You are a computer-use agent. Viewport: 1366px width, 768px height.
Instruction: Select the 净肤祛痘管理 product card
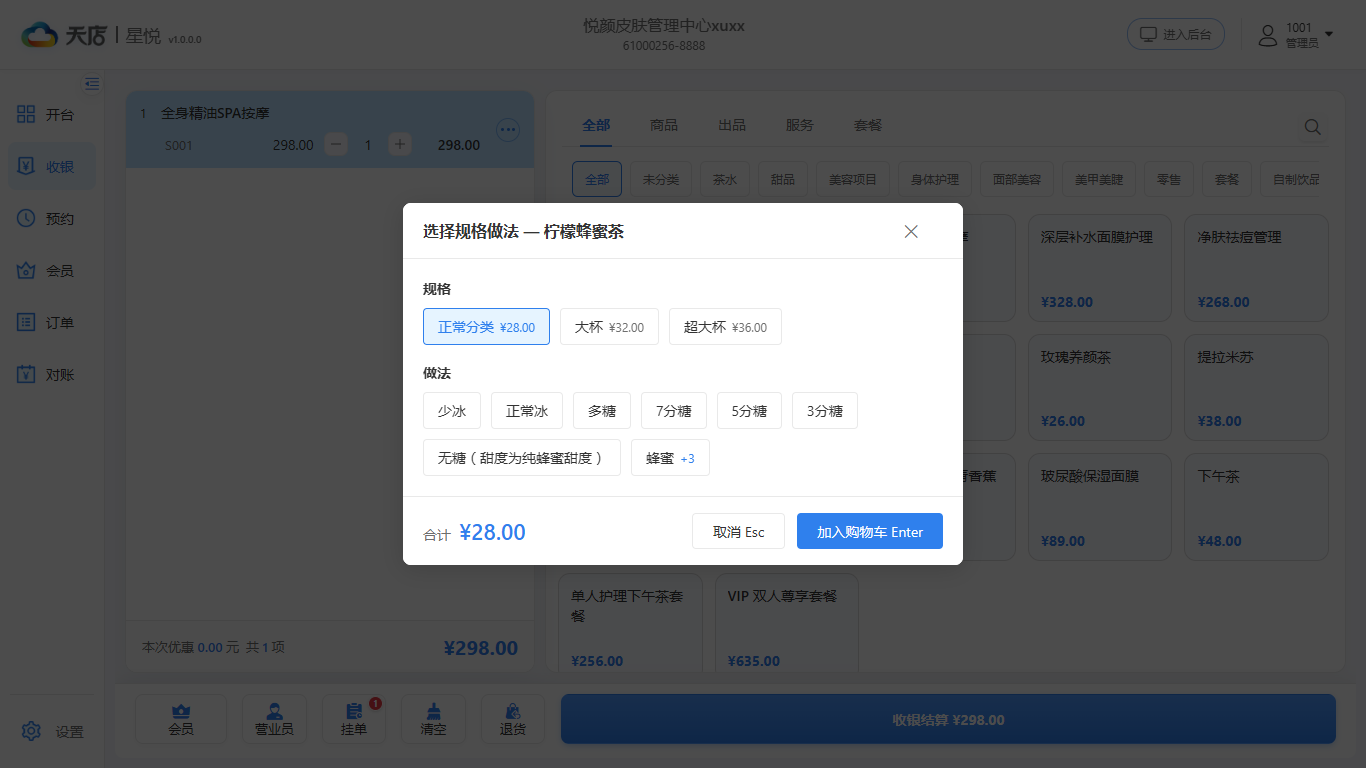pyautogui.click(x=1257, y=268)
